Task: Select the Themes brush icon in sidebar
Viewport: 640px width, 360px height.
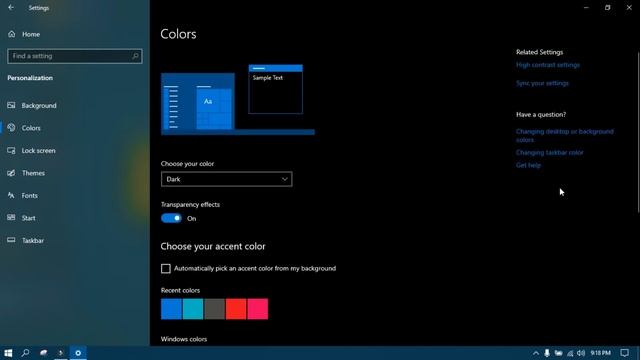Action: coord(11,173)
